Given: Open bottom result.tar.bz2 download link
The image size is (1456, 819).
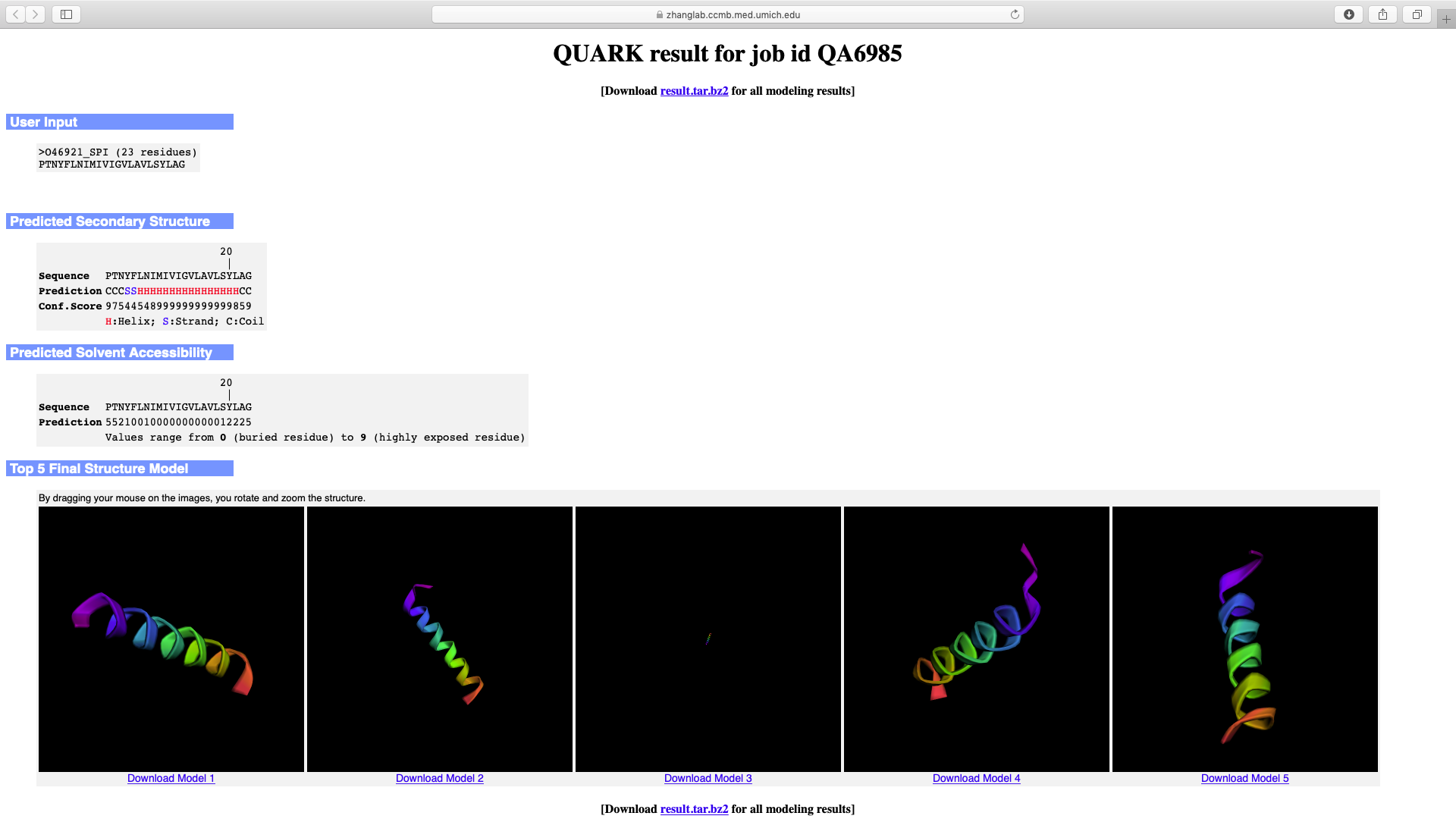Looking at the screenshot, I should (x=694, y=809).
